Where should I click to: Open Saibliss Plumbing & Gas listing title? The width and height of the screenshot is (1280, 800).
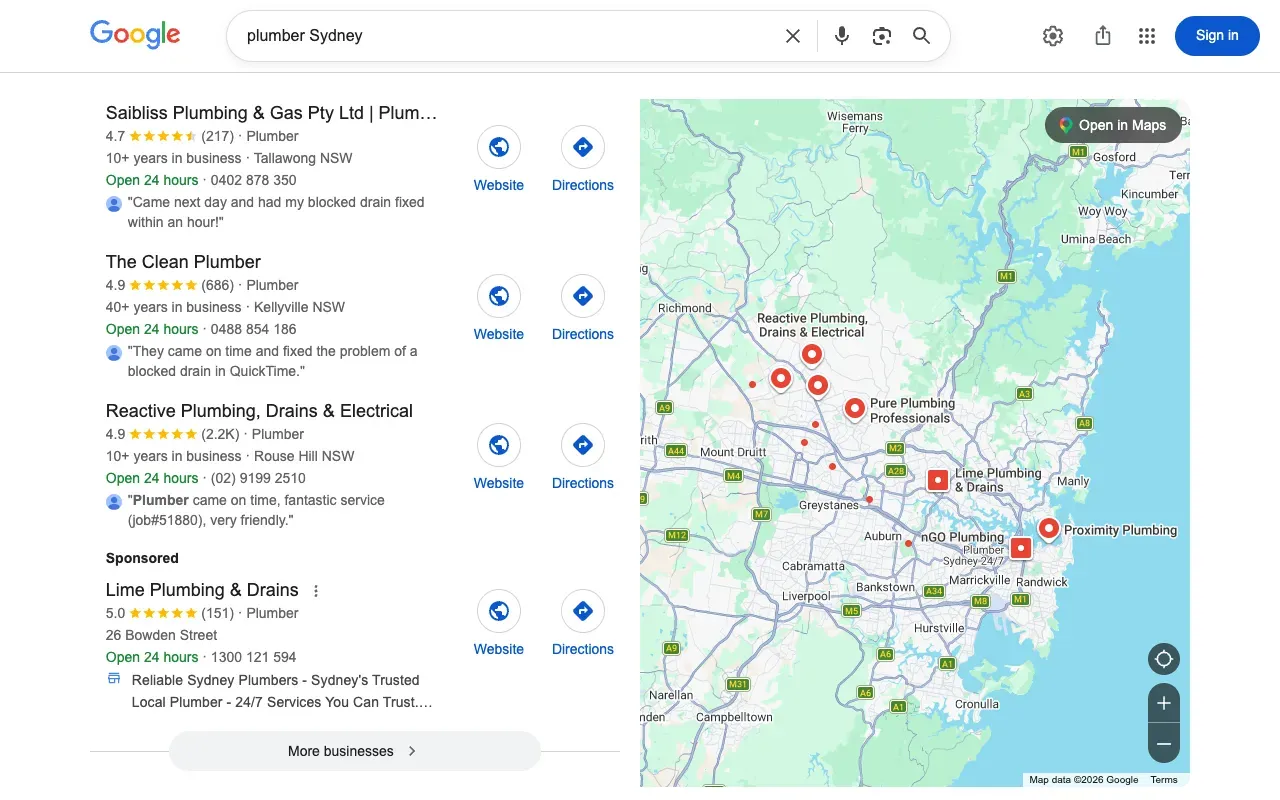point(272,113)
